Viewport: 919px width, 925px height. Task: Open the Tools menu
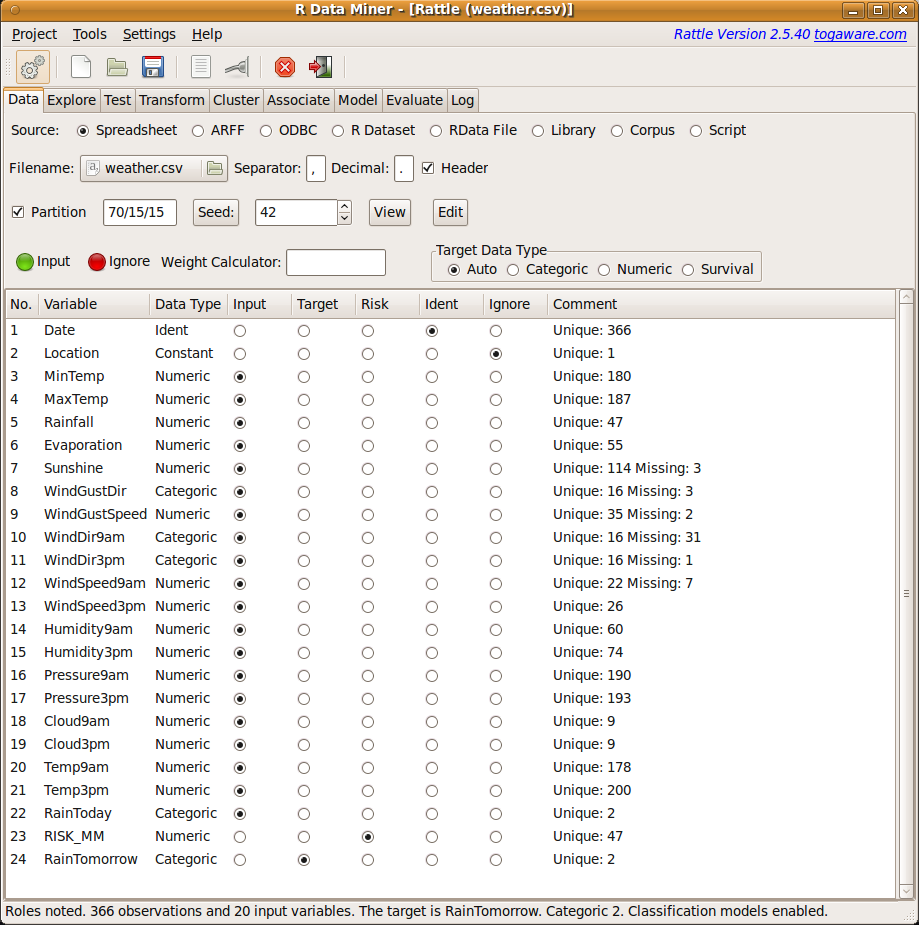tap(89, 34)
